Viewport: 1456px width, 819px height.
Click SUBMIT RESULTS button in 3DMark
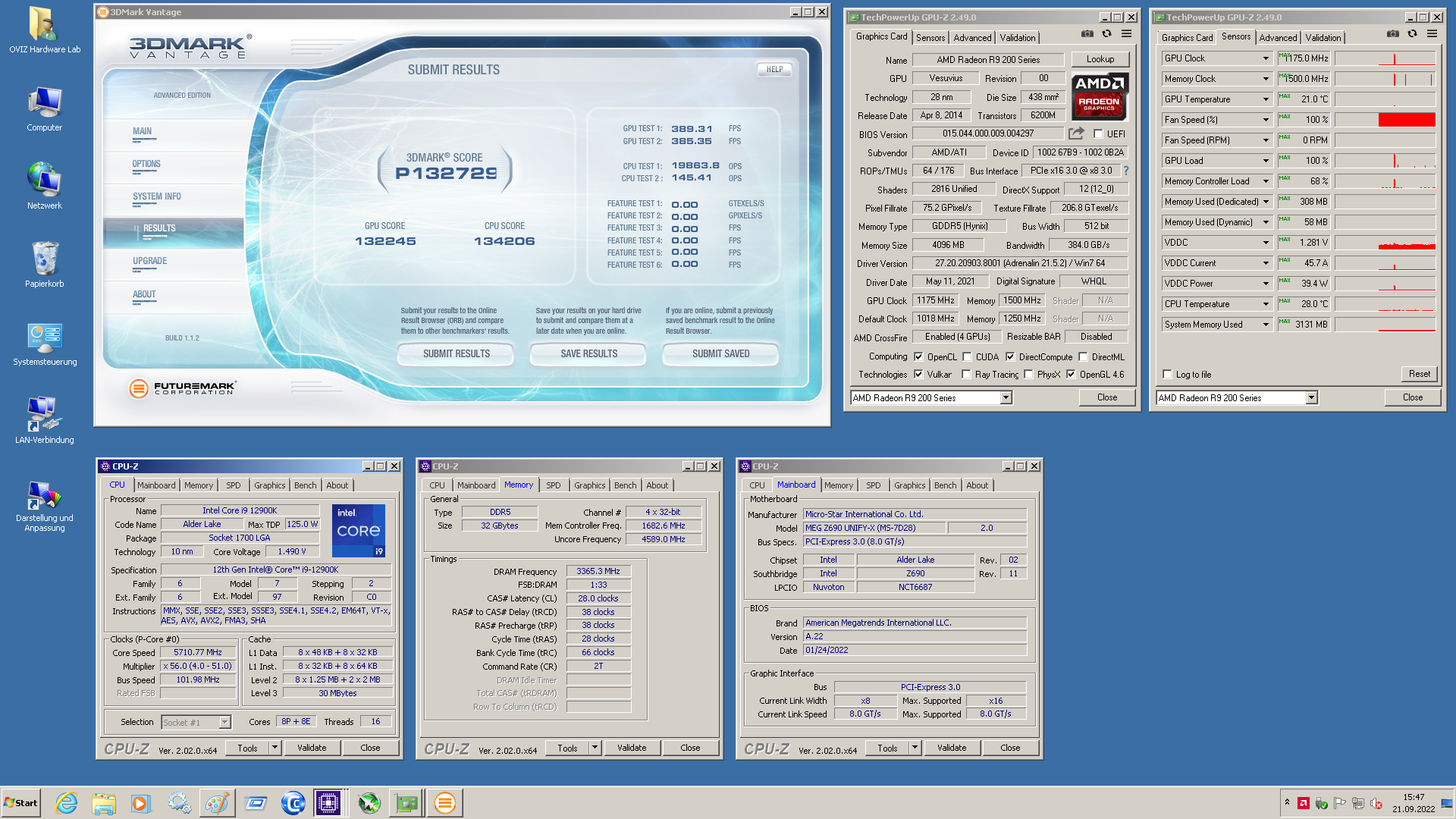pyautogui.click(x=456, y=354)
